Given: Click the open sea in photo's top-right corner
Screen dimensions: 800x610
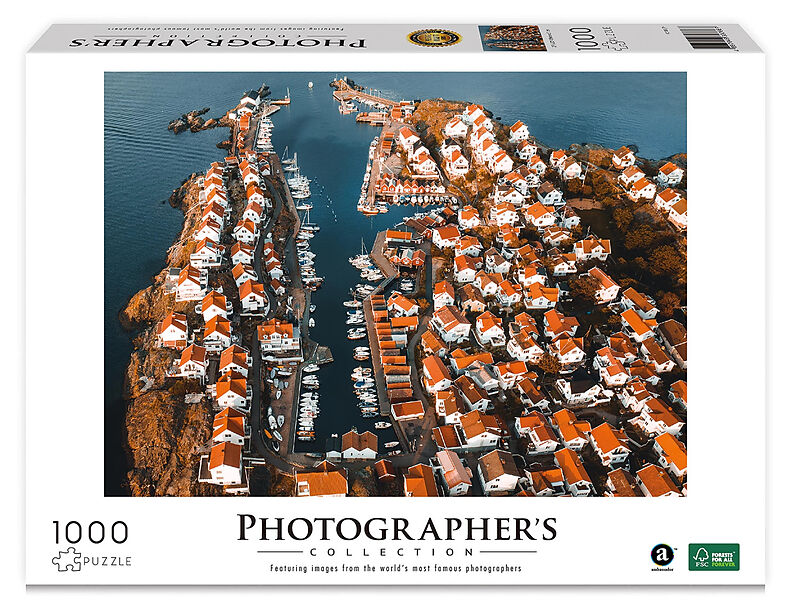Looking at the screenshot, I should click(620, 100).
